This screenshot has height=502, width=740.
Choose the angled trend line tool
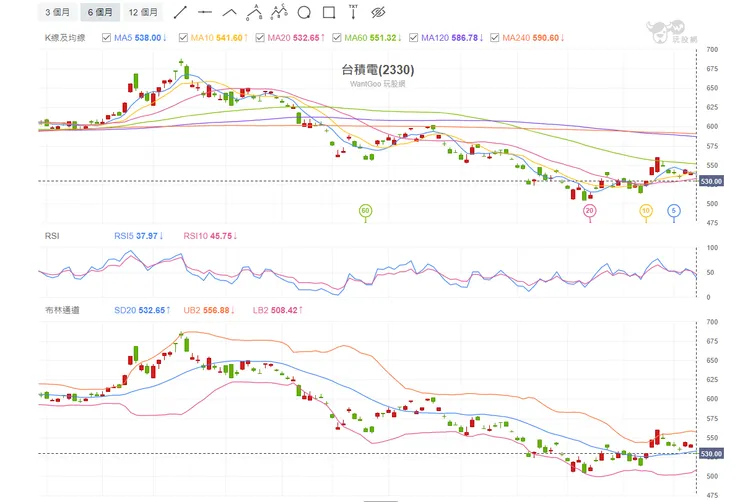pyautogui.click(x=229, y=12)
